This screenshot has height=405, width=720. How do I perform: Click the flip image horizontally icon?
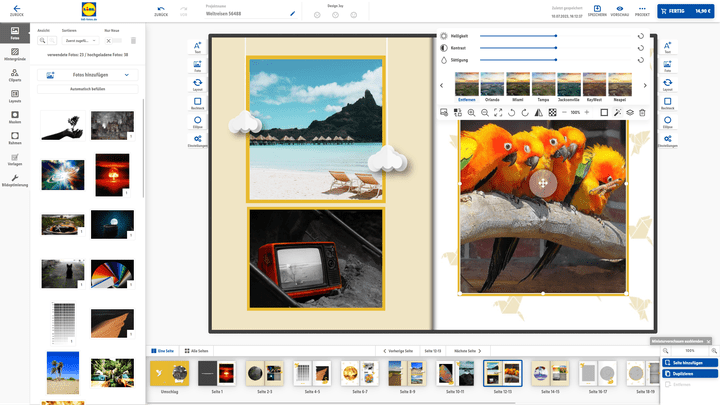[x=539, y=113]
